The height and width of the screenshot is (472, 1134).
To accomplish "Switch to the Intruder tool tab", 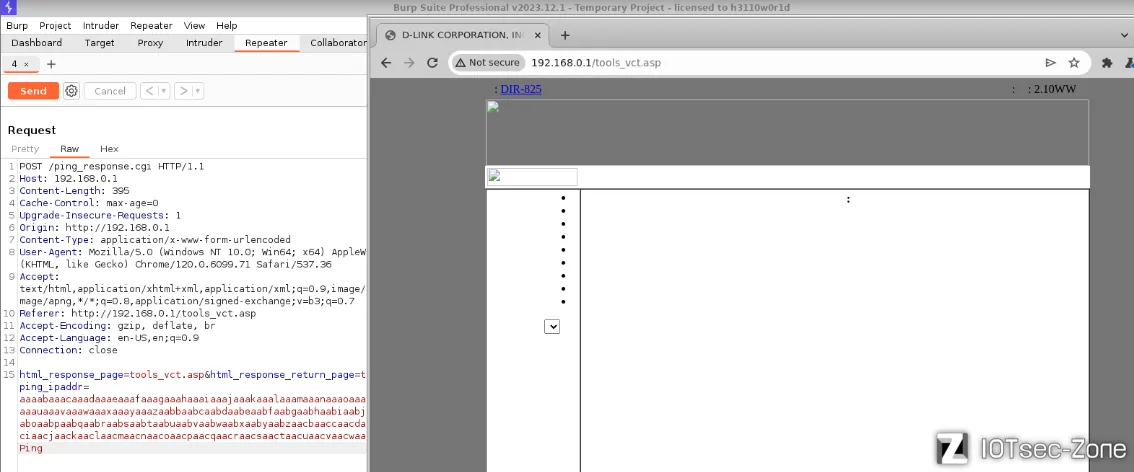I will 204,43.
